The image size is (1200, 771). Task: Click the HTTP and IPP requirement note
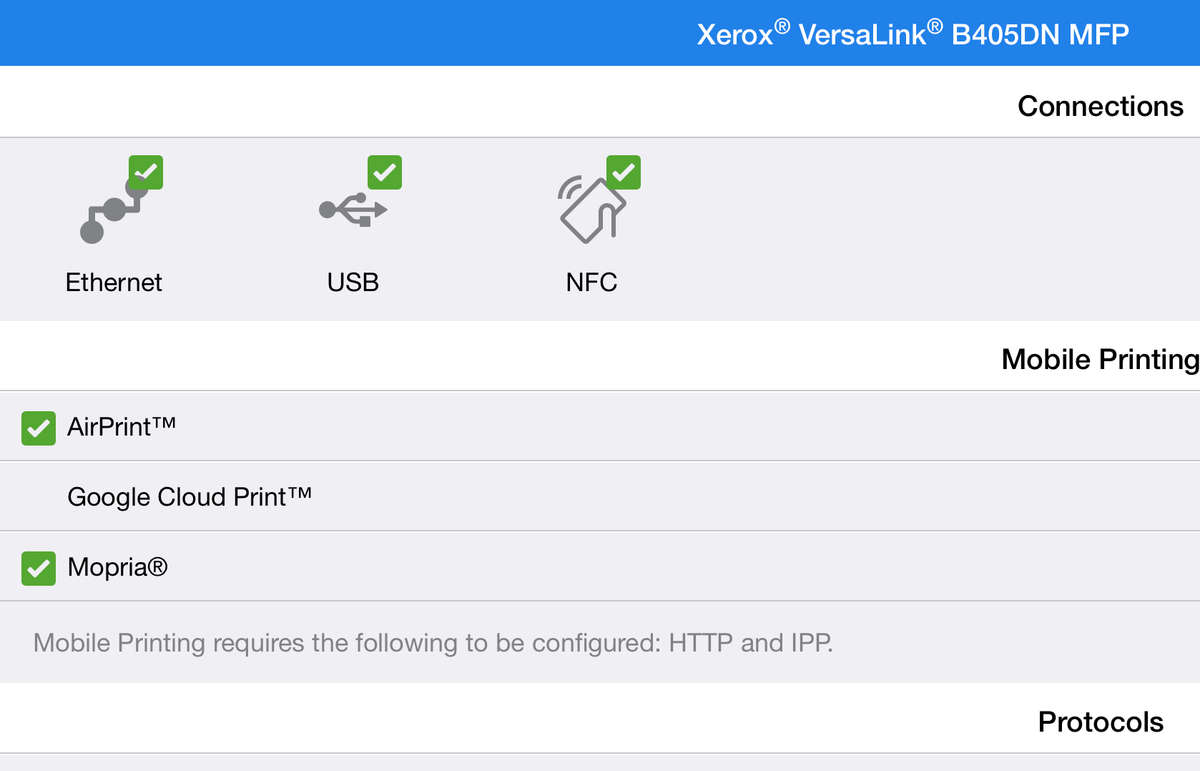point(433,642)
